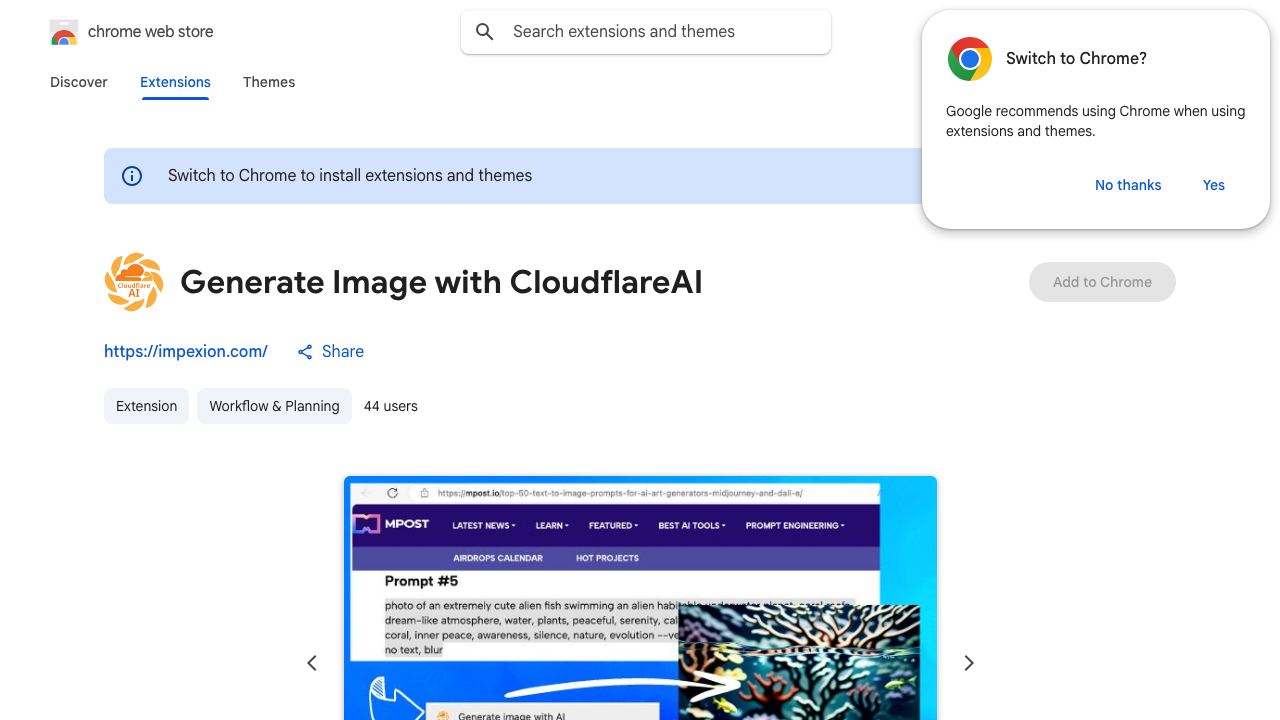Open the Discover tab
The image size is (1280, 720).
pos(79,82)
